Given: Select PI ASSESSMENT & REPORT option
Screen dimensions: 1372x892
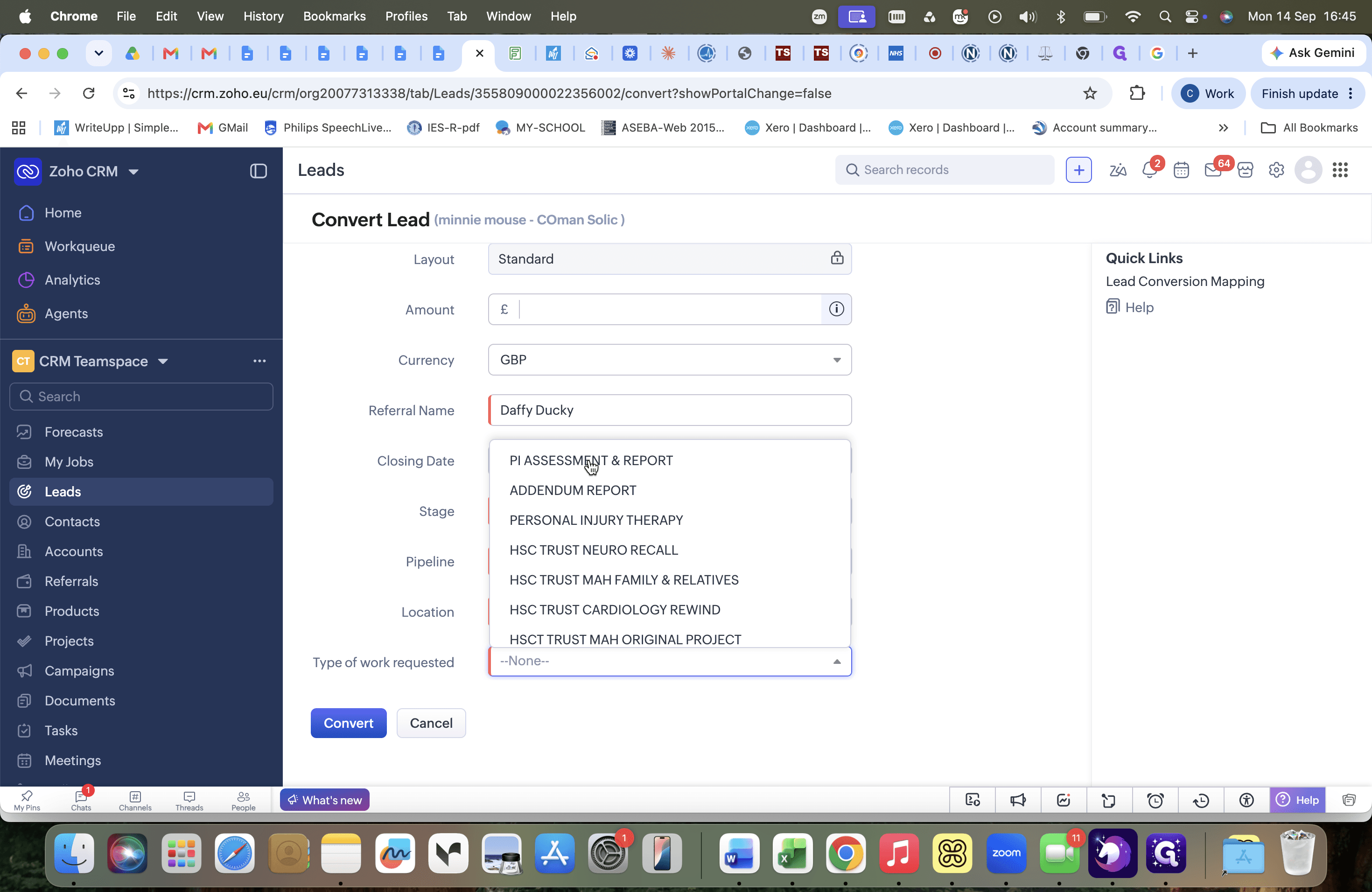Looking at the screenshot, I should click(670, 460).
